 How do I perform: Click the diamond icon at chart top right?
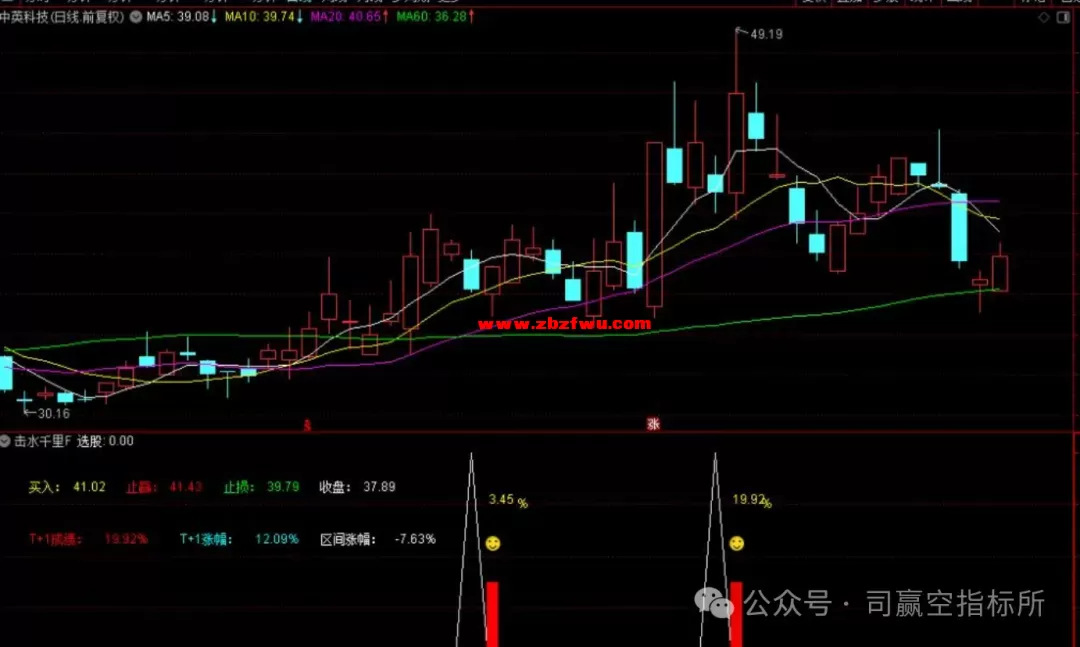pos(1043,17)
